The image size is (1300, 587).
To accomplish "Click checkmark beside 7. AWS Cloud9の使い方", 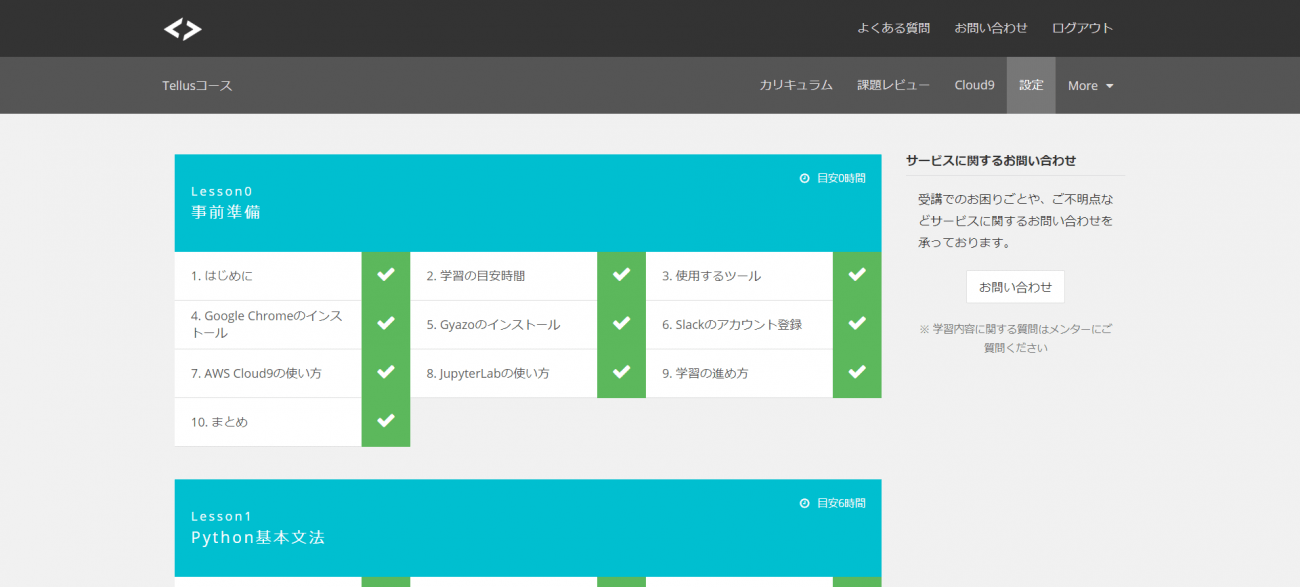I will [386, 372].
